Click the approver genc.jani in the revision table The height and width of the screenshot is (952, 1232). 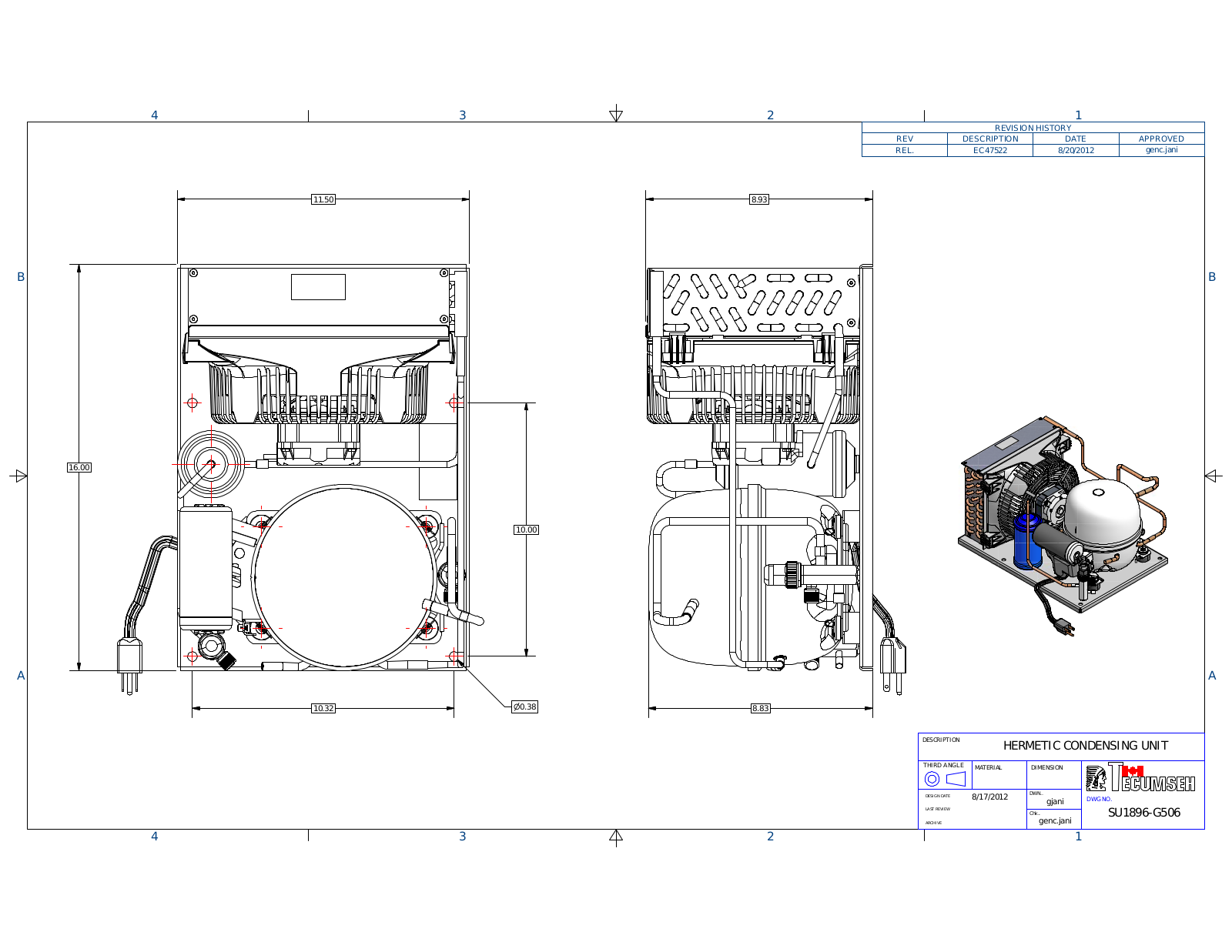tap(1161, 149)
